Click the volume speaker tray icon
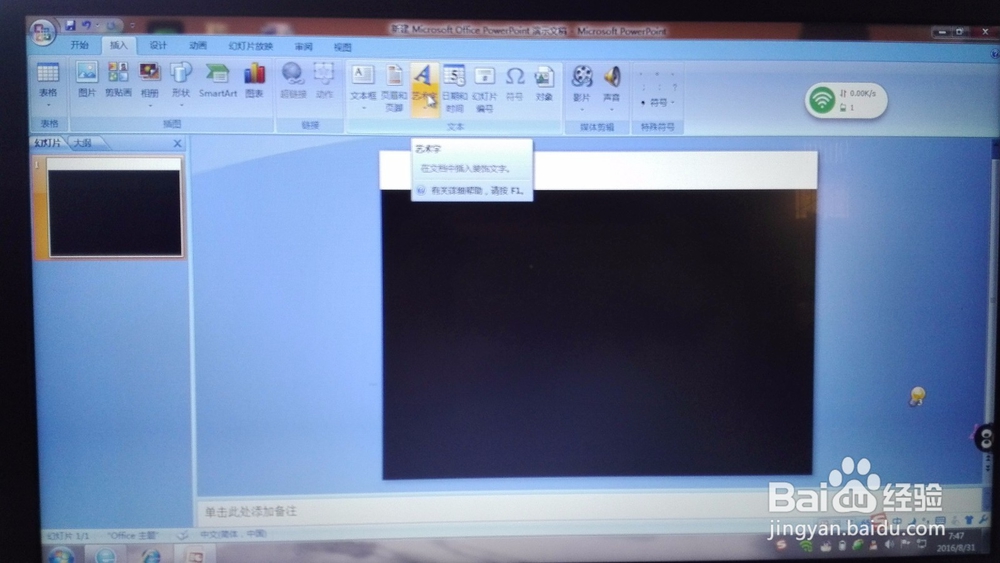The image size is (1000, 563). pyautogui.click(x=890, y=545)
